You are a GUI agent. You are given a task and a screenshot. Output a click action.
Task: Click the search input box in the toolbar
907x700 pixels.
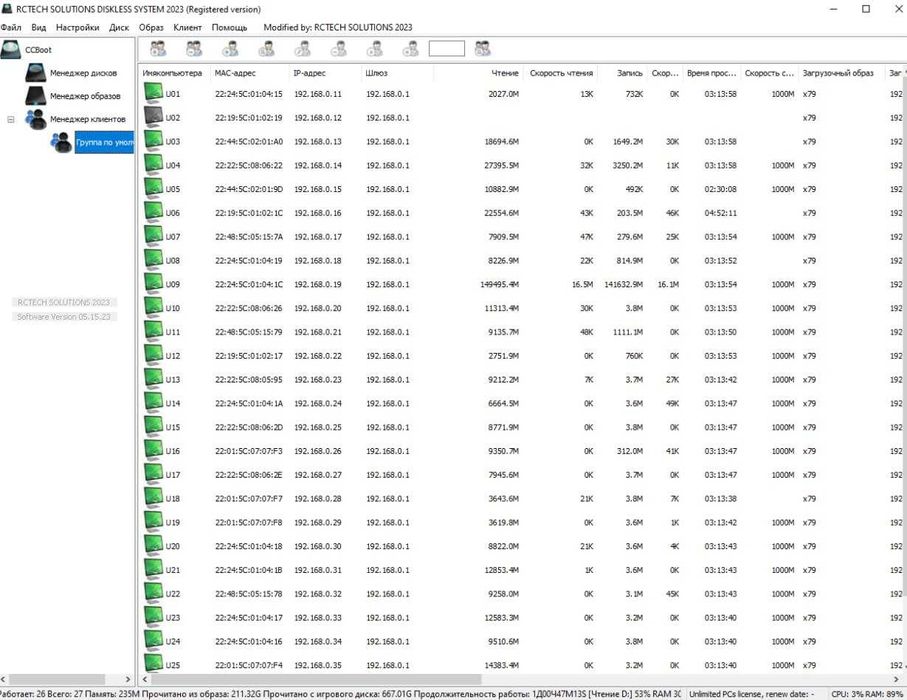click(x=447, y=49)
